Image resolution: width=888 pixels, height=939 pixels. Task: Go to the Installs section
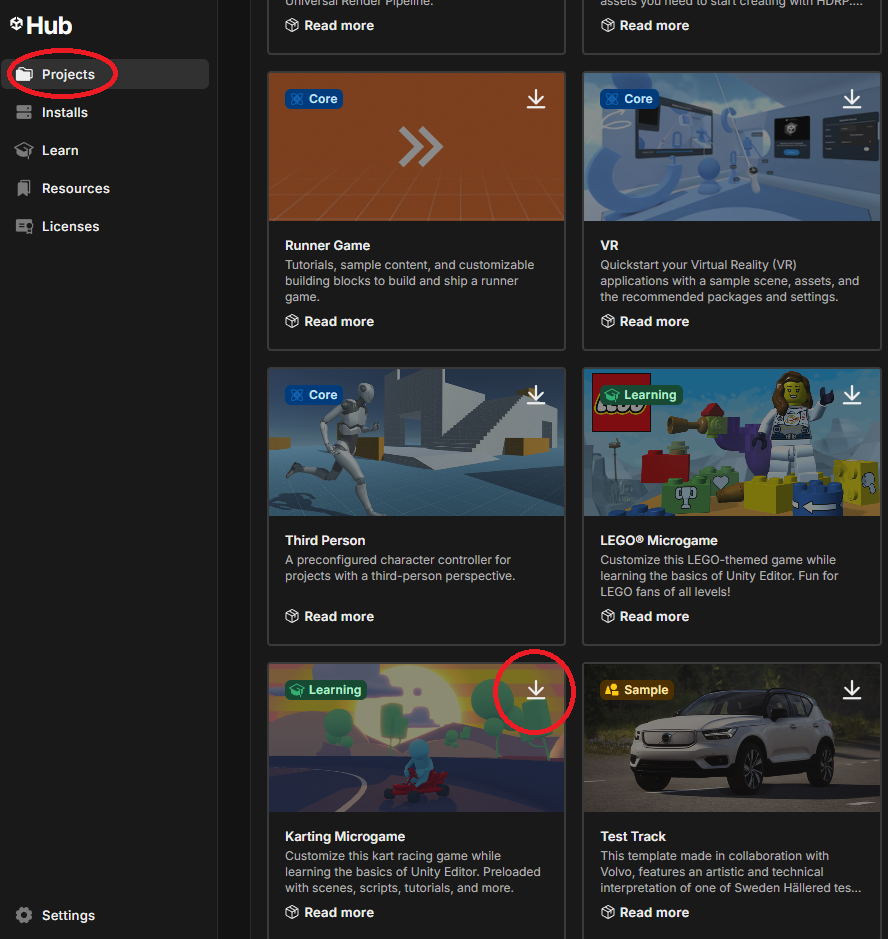tap(64, 112)
